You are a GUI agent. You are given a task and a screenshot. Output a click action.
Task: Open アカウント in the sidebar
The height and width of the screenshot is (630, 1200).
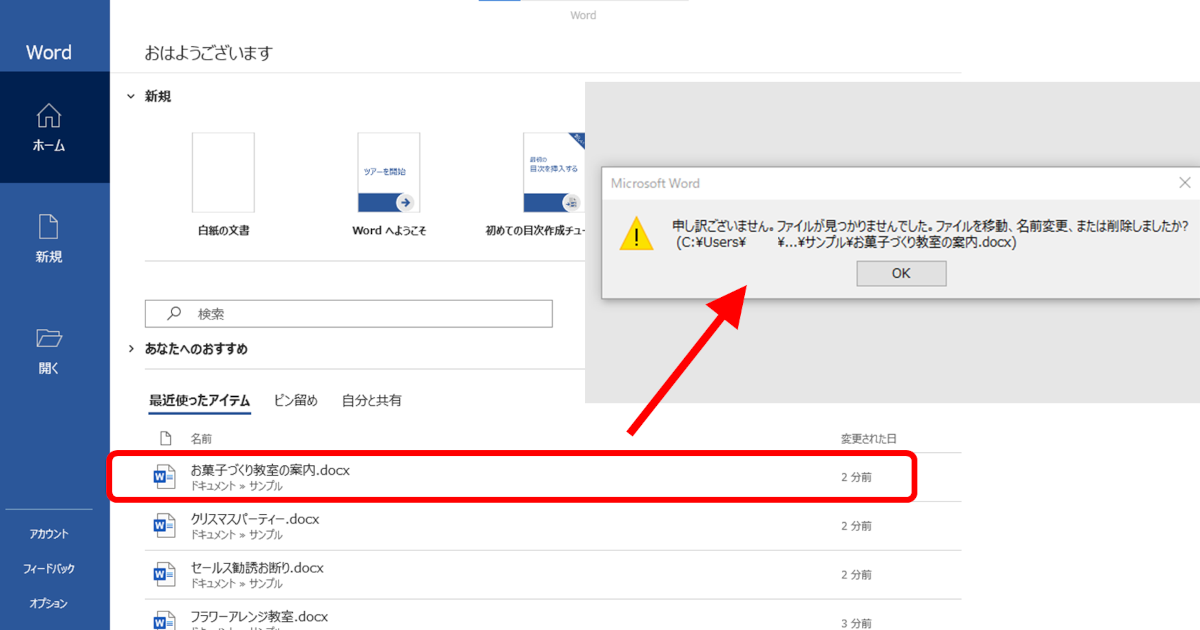pos(49,534)
